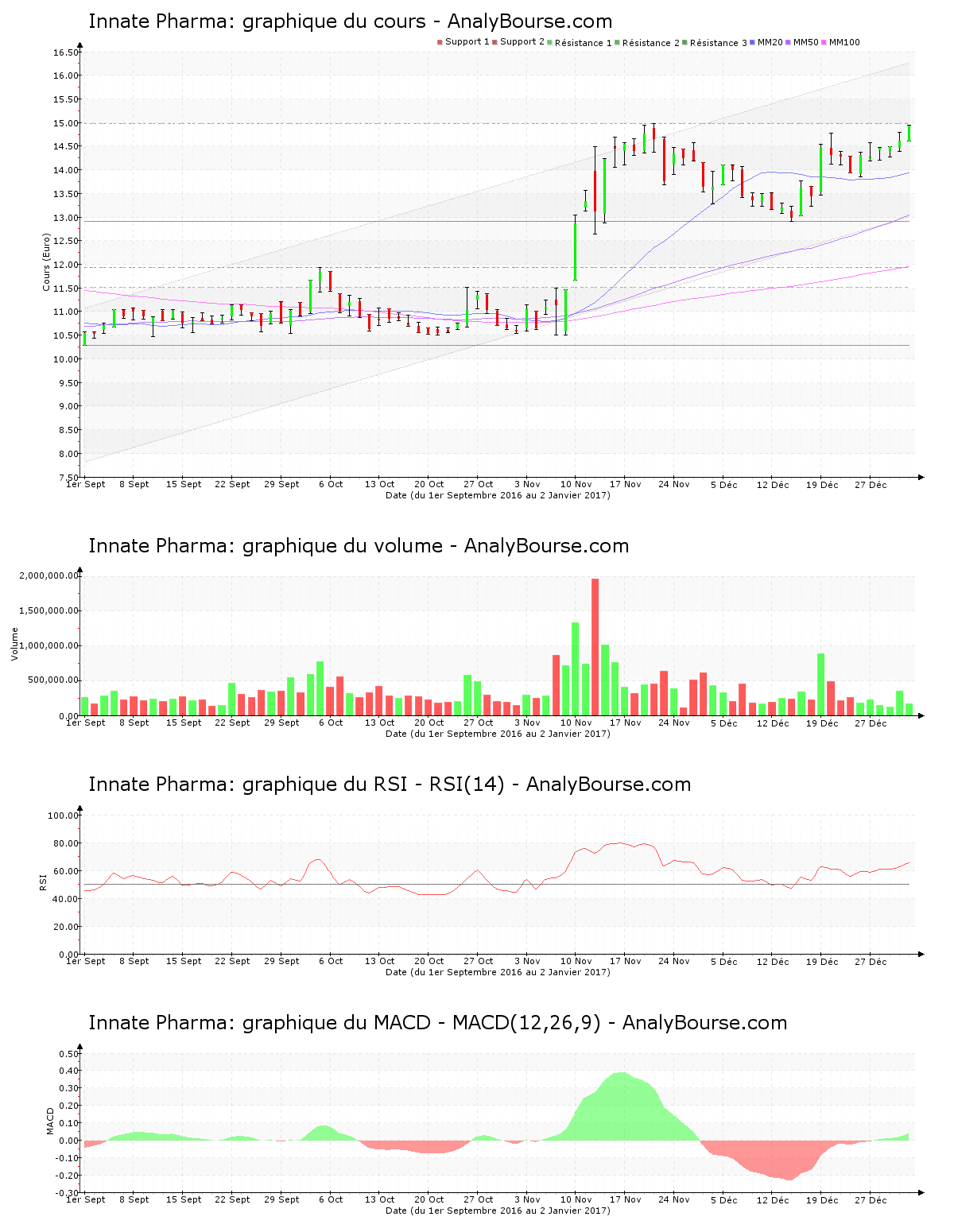Click the tall green 19 Déc volume bar
Image resolution: width=954 pixels, height=1232 pixels.
coord(821,684)
